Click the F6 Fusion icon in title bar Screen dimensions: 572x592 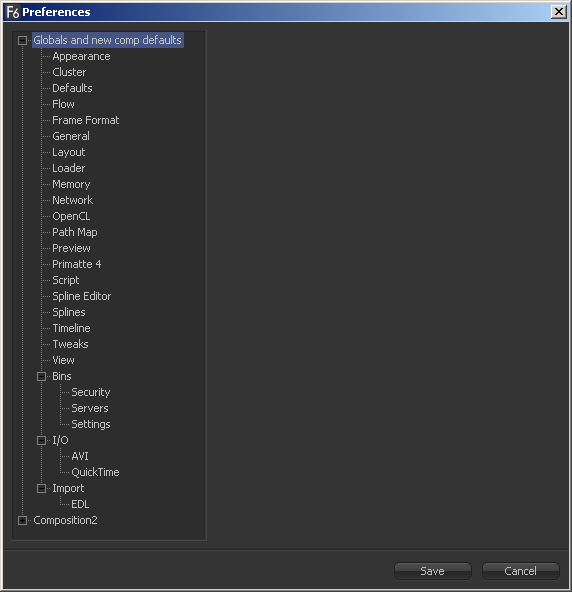[x=13, y=12]
